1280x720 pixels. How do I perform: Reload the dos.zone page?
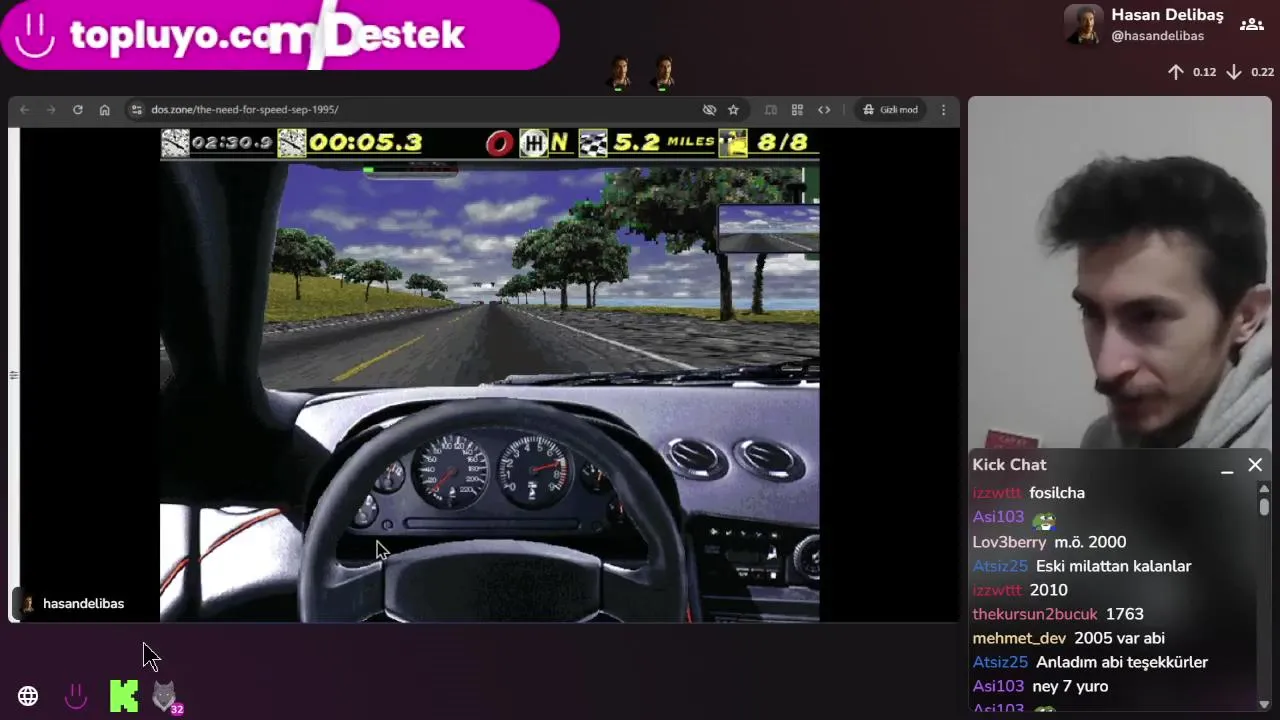tap(77, 110)
